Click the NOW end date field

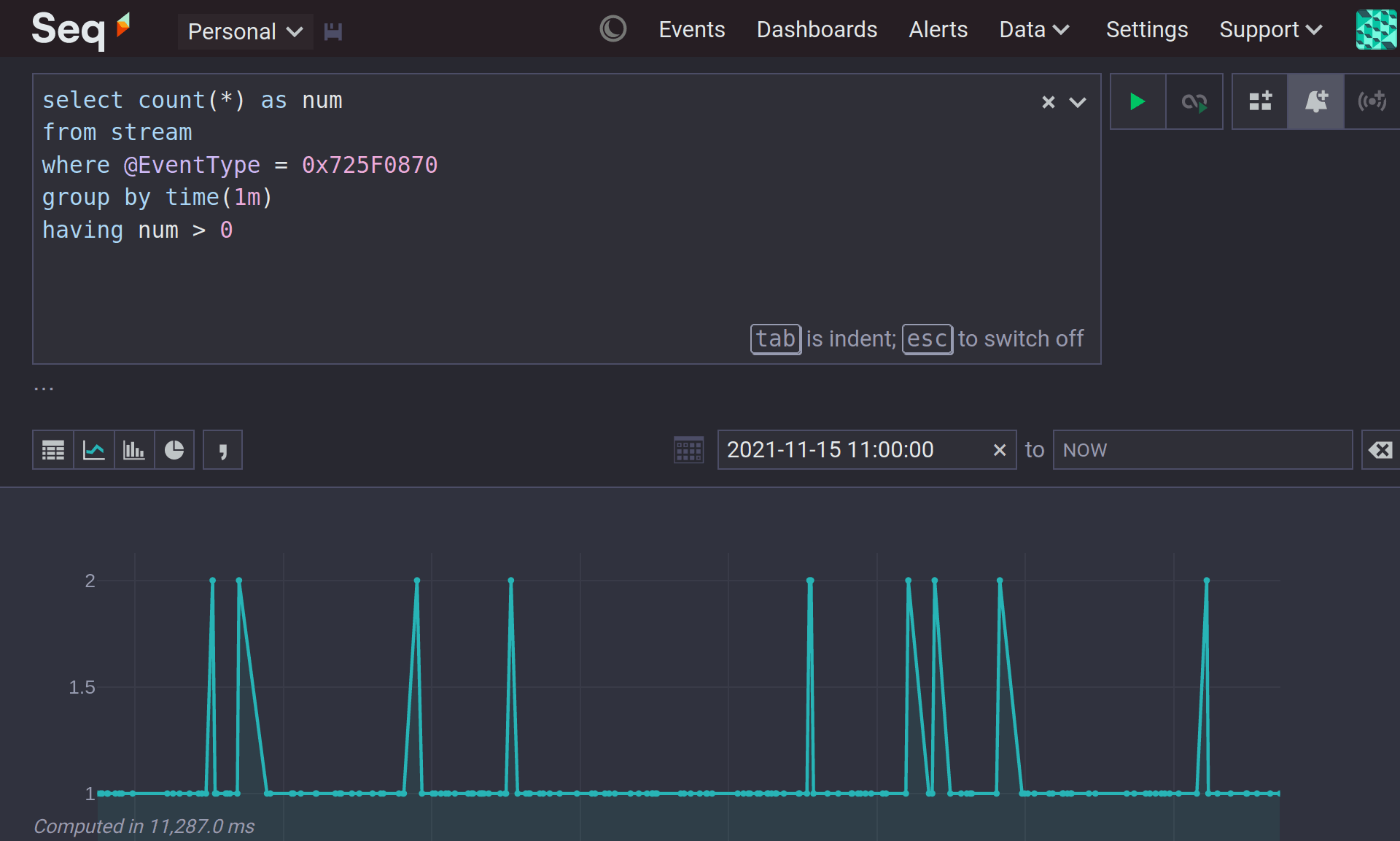(x=1203, y=450)
